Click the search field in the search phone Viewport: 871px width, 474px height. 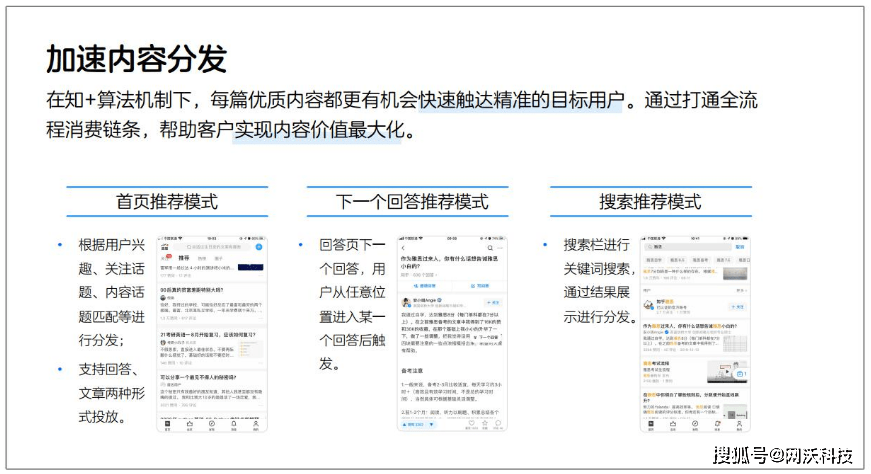[x=688, y=247]
